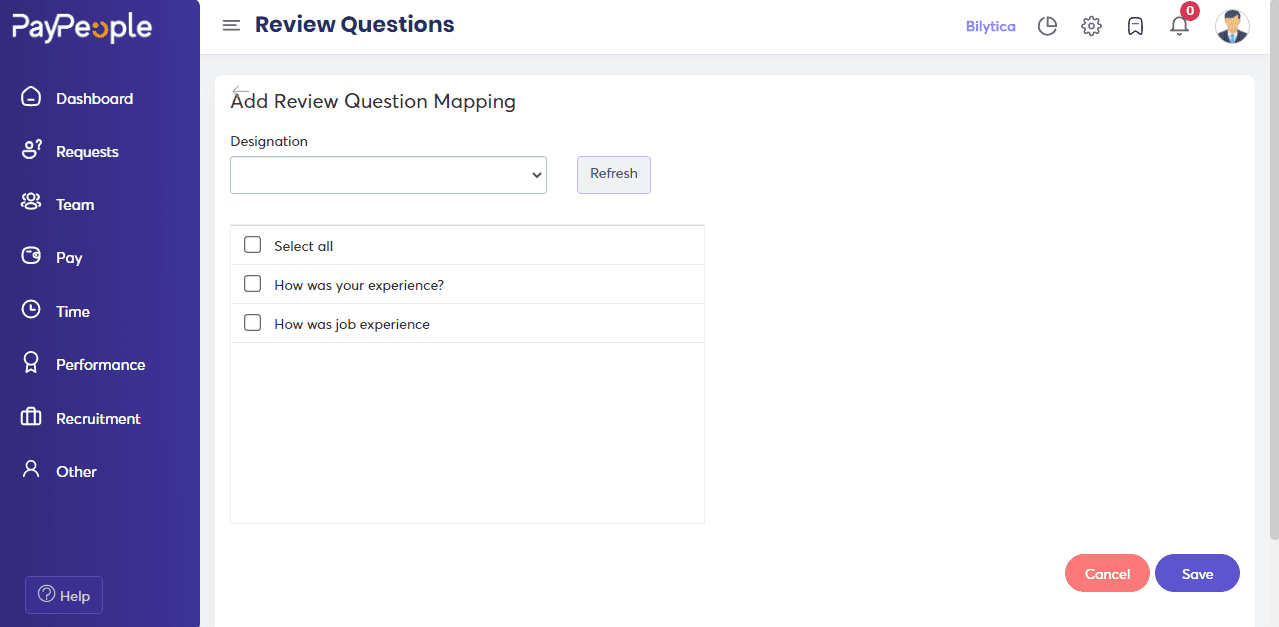Click the 'Add Review Question Mapping' heading

[373, 101]
